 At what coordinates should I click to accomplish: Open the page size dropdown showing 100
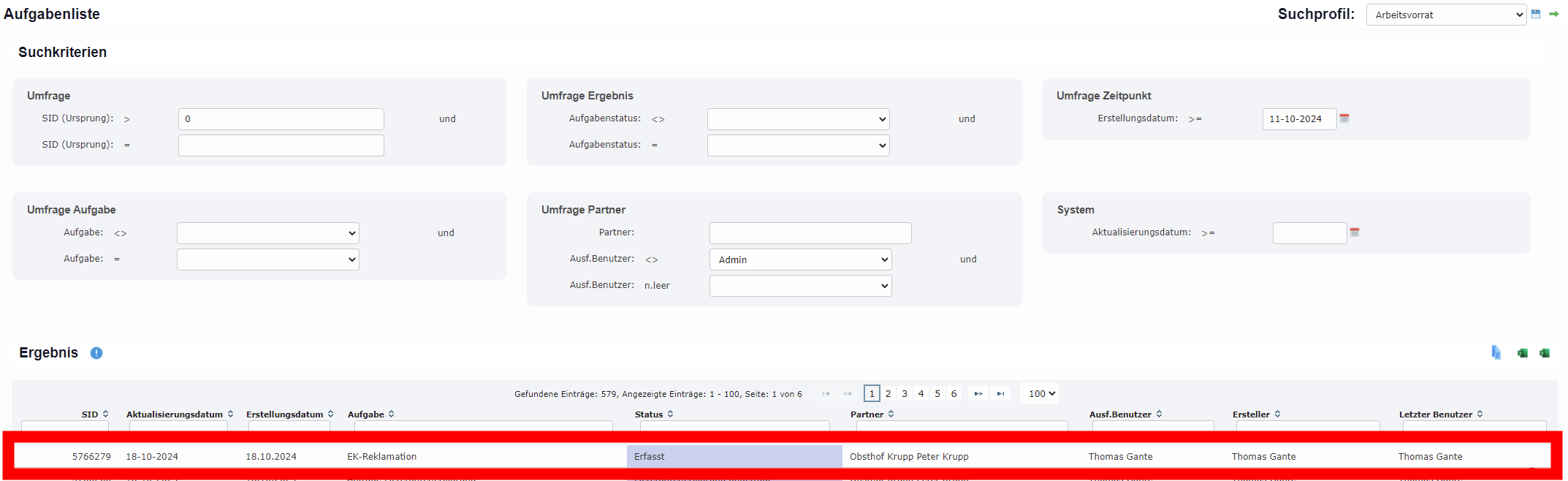point(1041,394)
